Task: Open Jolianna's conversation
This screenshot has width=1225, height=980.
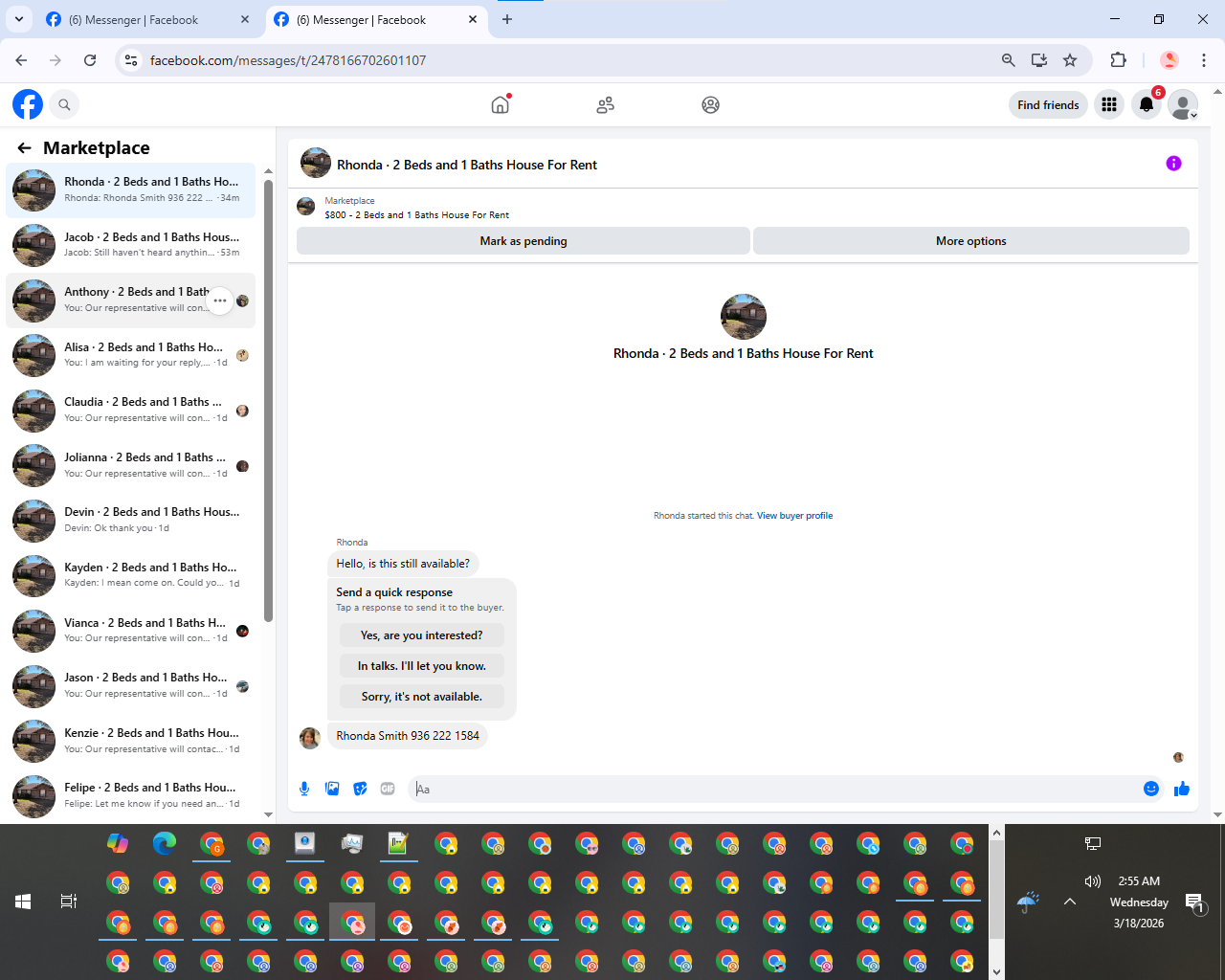Action: (131, 465)
